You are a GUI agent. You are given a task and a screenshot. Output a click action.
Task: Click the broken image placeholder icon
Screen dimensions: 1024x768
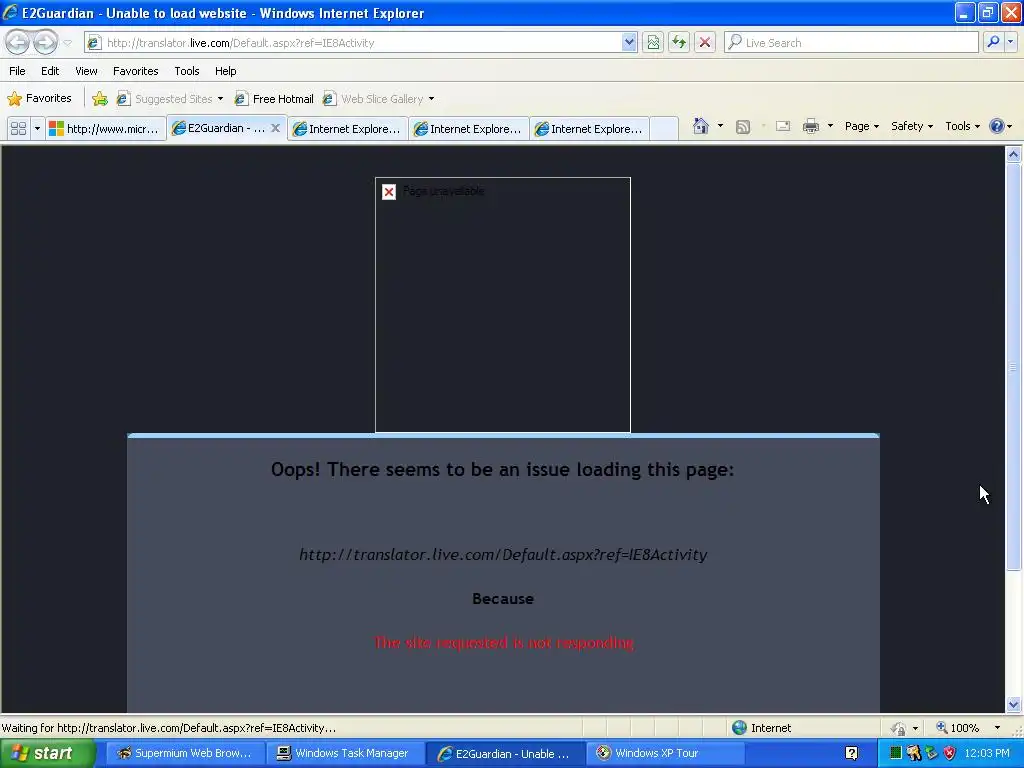pyautogui.click(x=389, y=192)
